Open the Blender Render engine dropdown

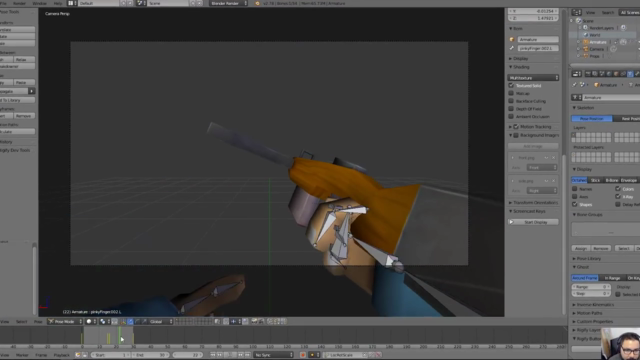coord(229,3)
